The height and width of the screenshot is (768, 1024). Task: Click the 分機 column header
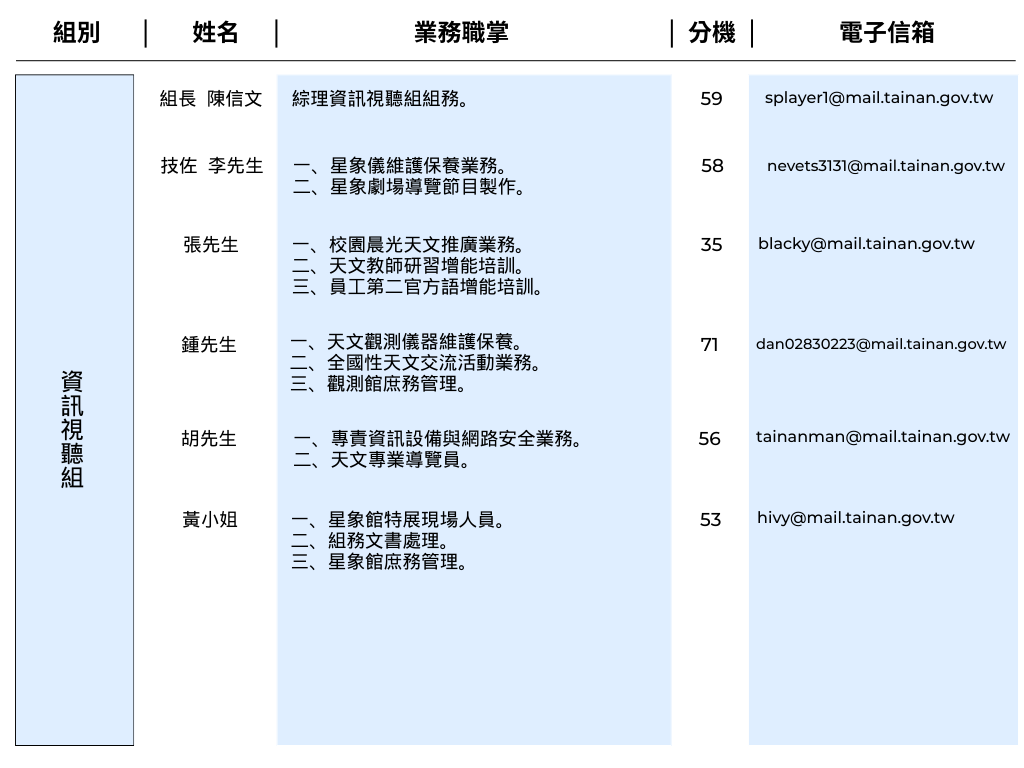pos(712,32)
